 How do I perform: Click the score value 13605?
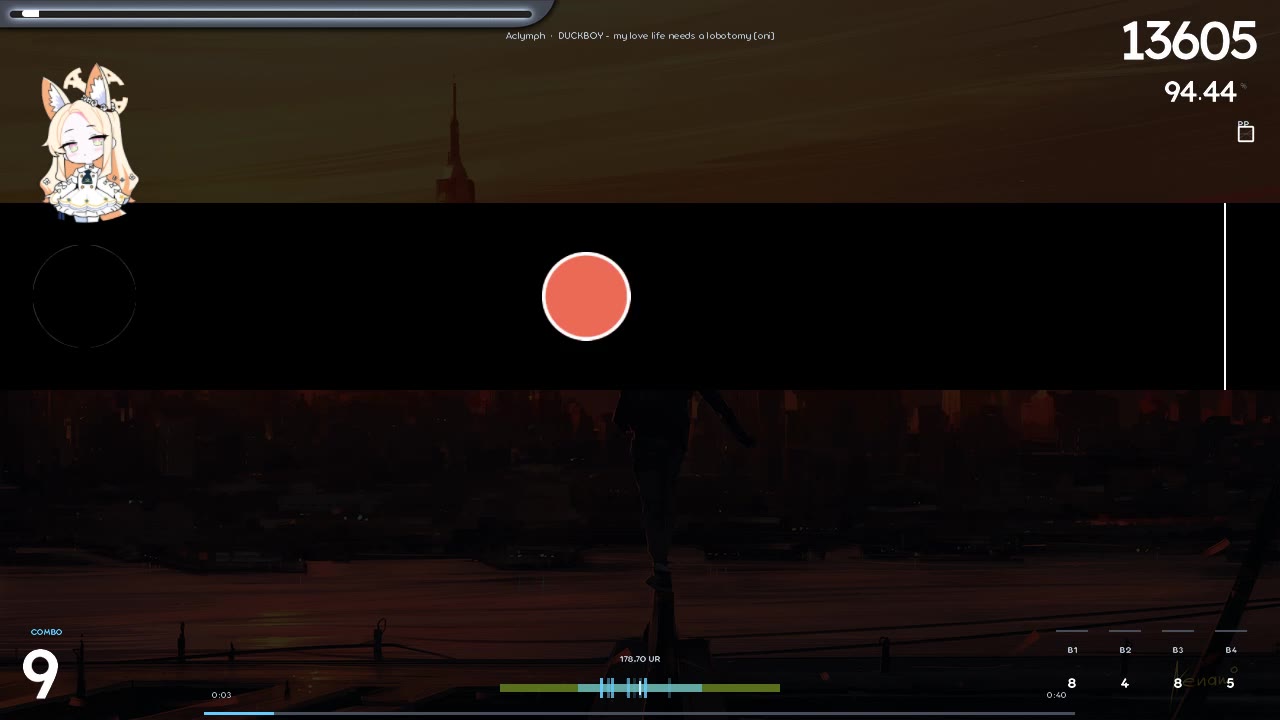(1188, 43)
